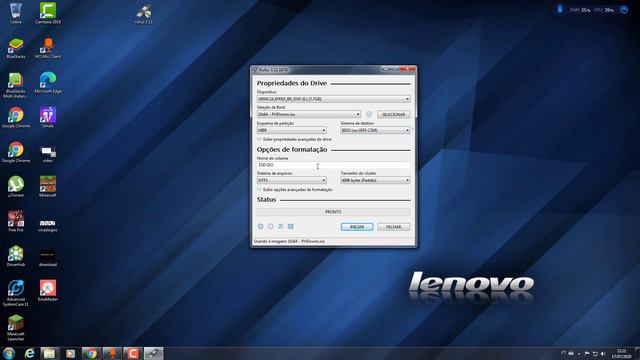Open File Explorer from taskbar
This screenshot has width=640, height=360.
[49, 353]
